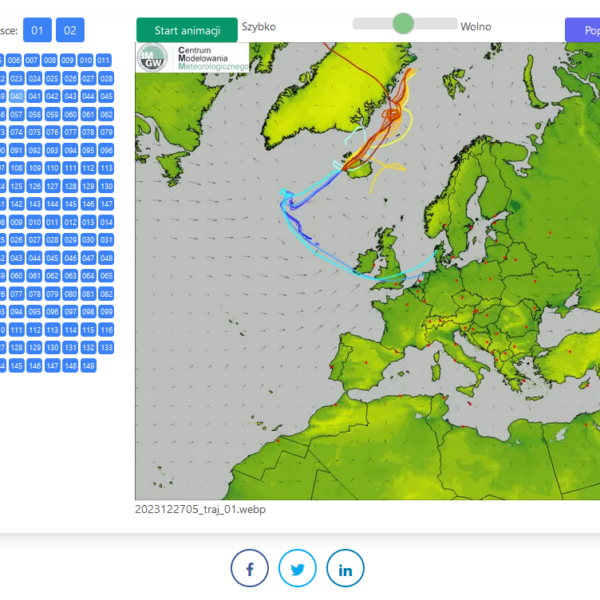600x600 pixels.
Task: Go to frame 031
Action: 106,240
